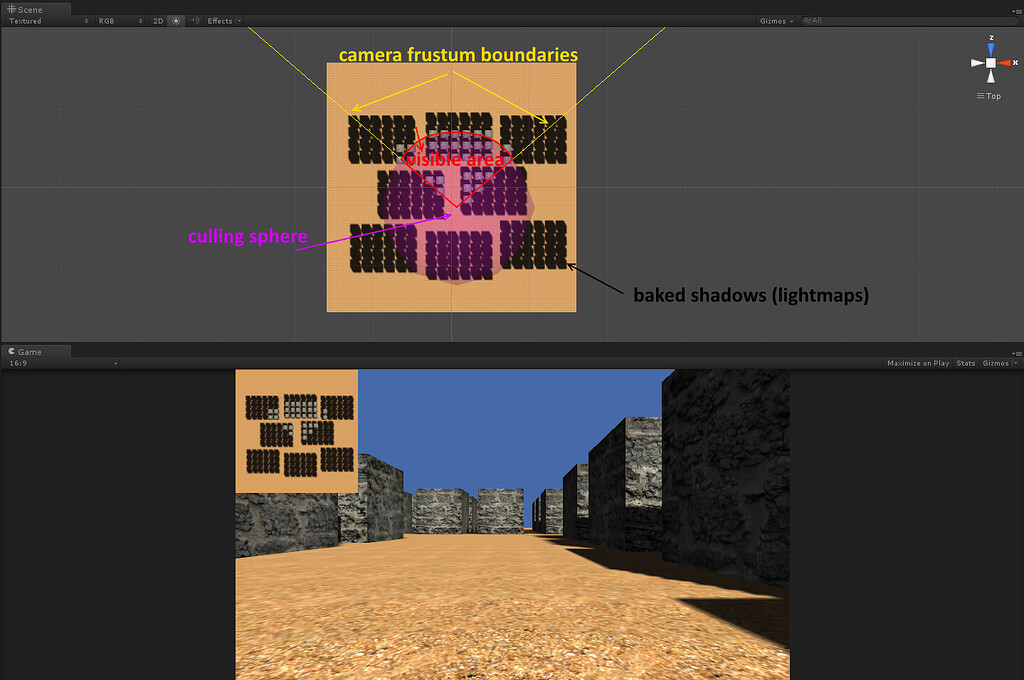Click the search magnifier in the All field

coord(808,20)
